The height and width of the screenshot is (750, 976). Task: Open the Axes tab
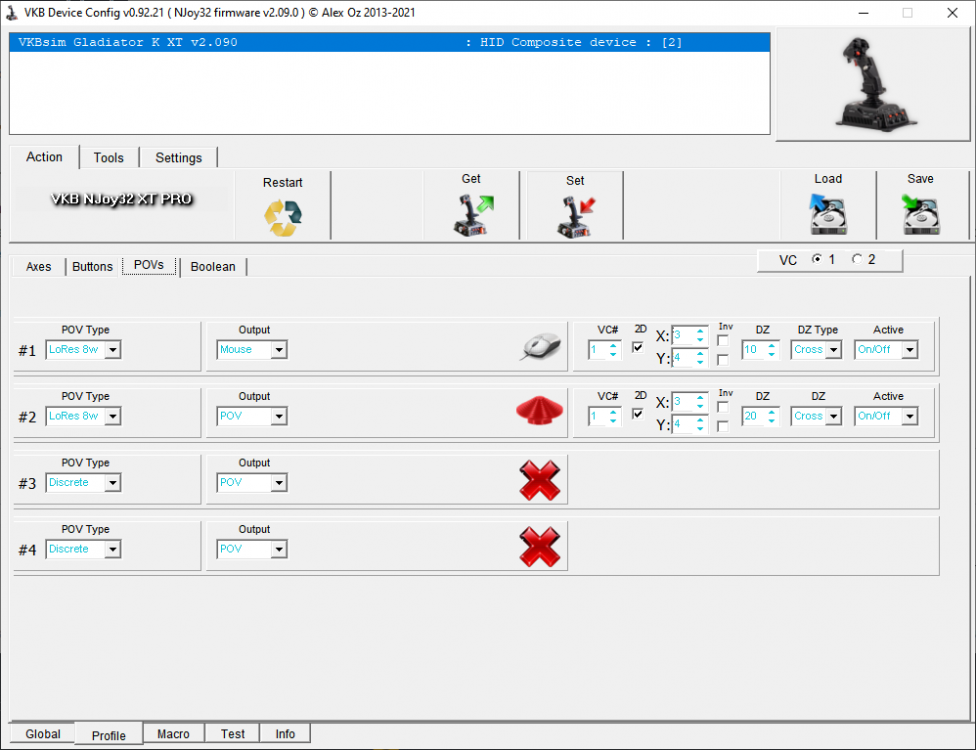click(x=39, y=266)
